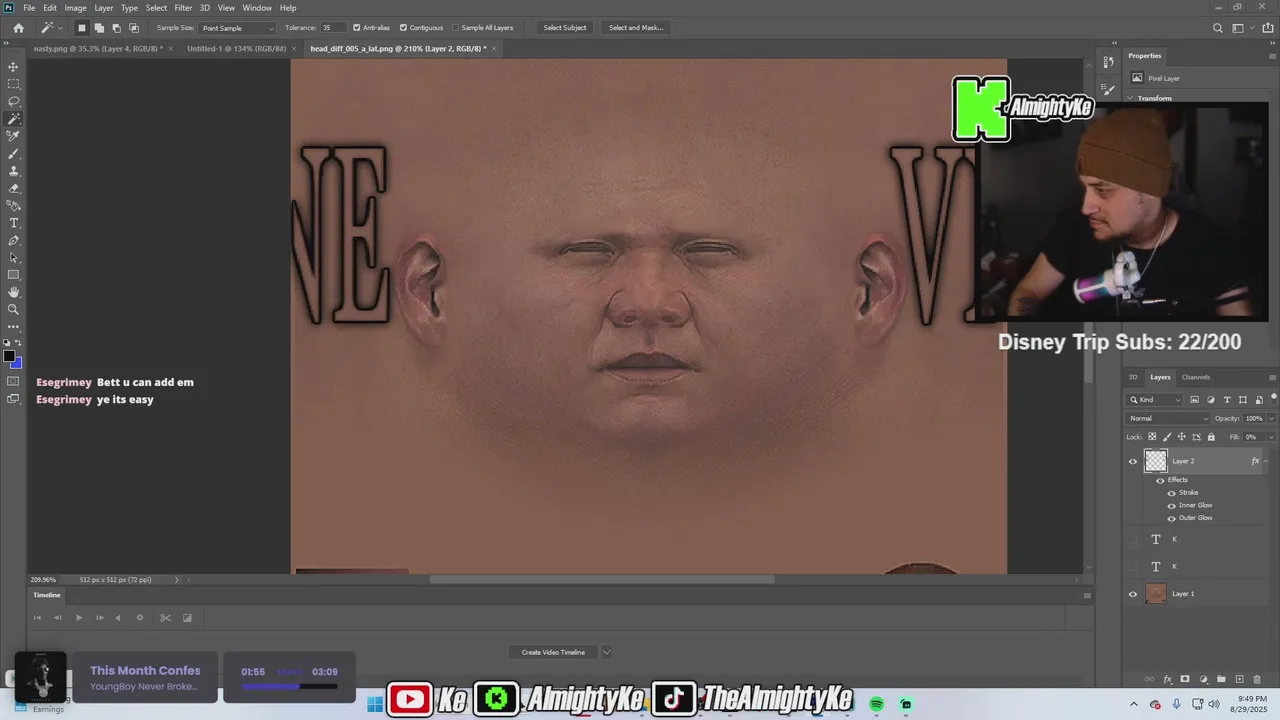
Task: Collapse Layer 2 effects list arrow
Action: pos(1266,461)
